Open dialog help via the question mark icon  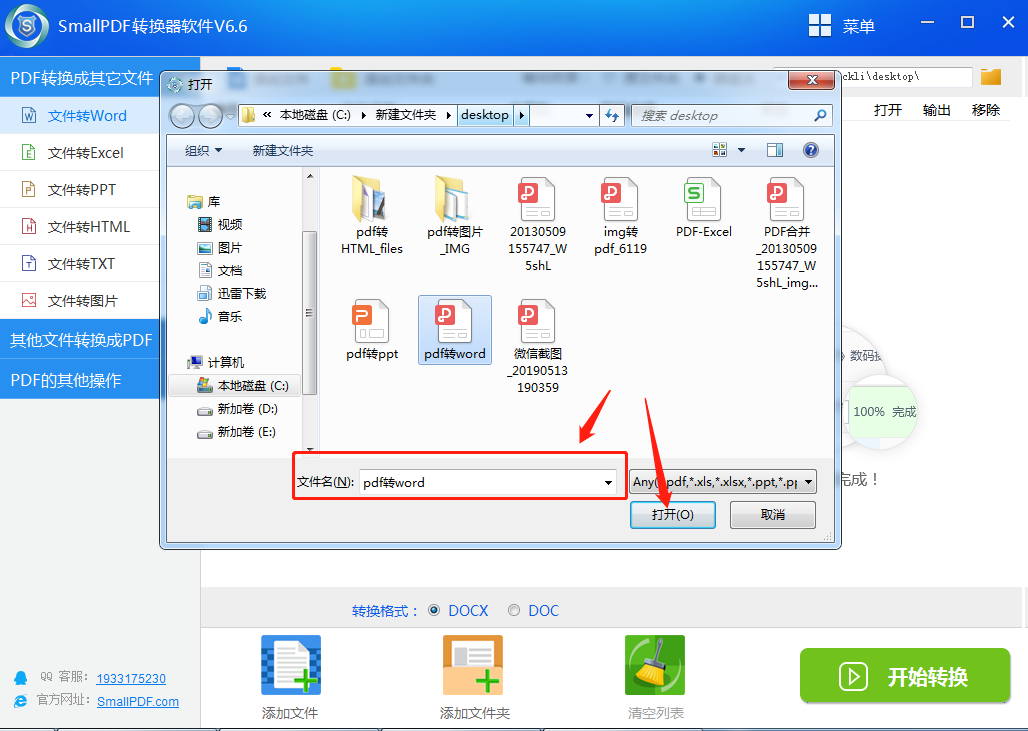click(809, 150)
